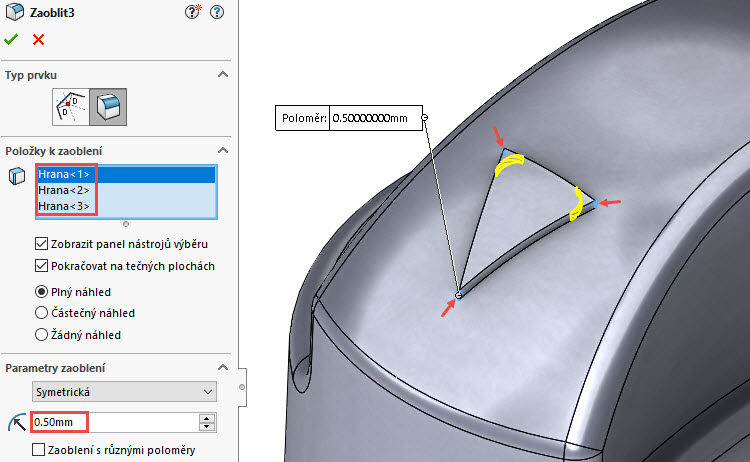The image size is (750, 462).
Task: Confirm the fillet with the green checkmark
Action: coord(11,39)
